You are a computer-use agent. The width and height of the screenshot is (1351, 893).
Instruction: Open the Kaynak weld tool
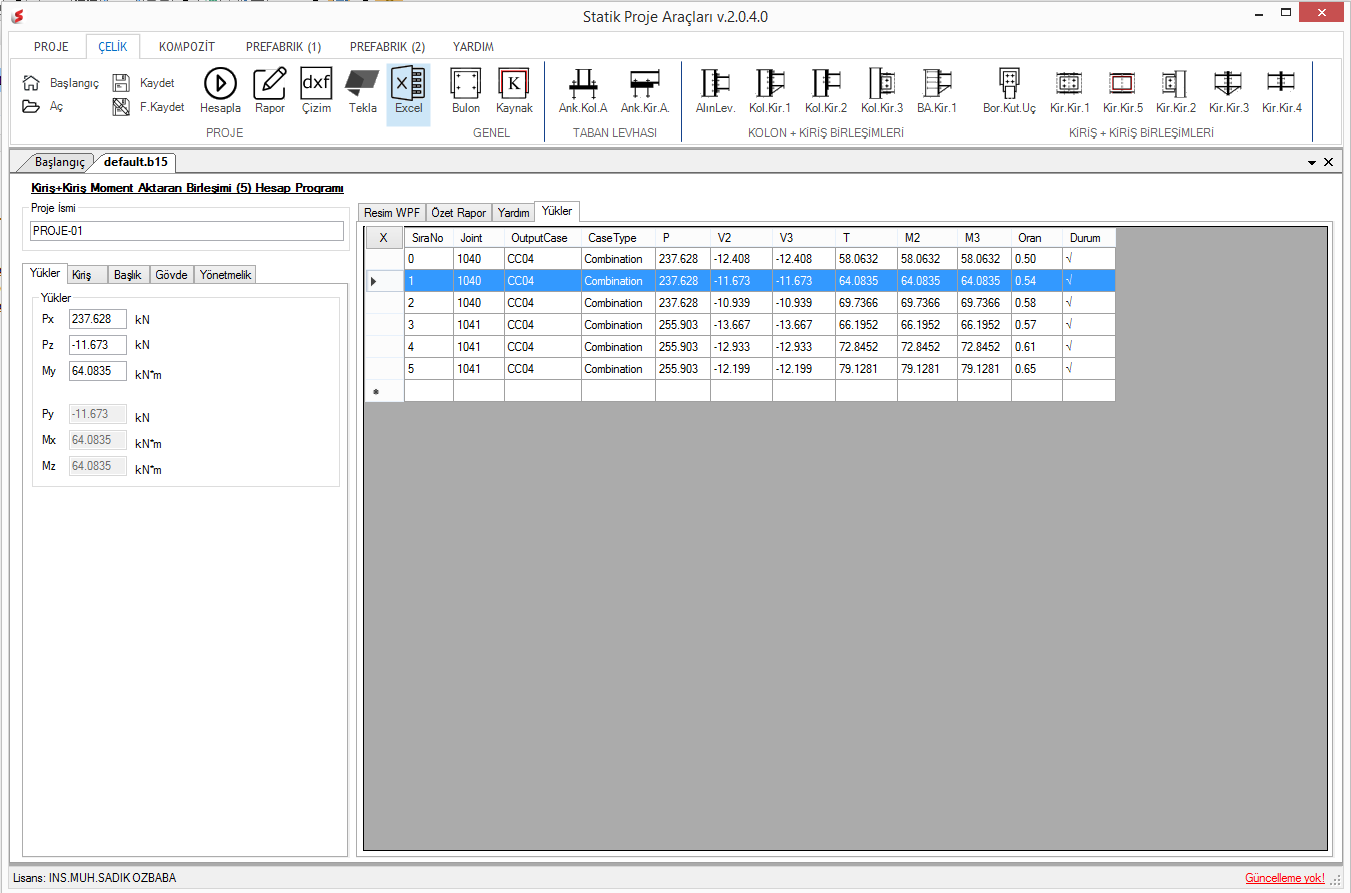(x=514, y=91)
